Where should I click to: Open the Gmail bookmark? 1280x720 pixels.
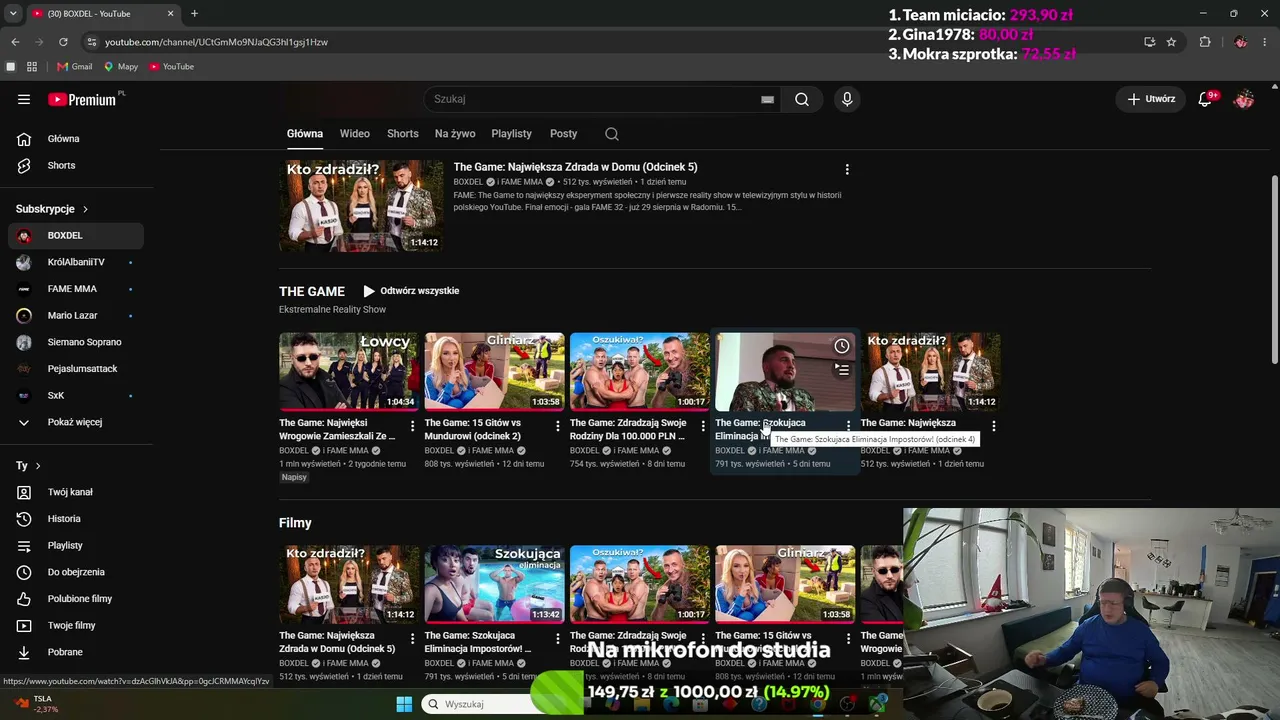tap(75, 67)
